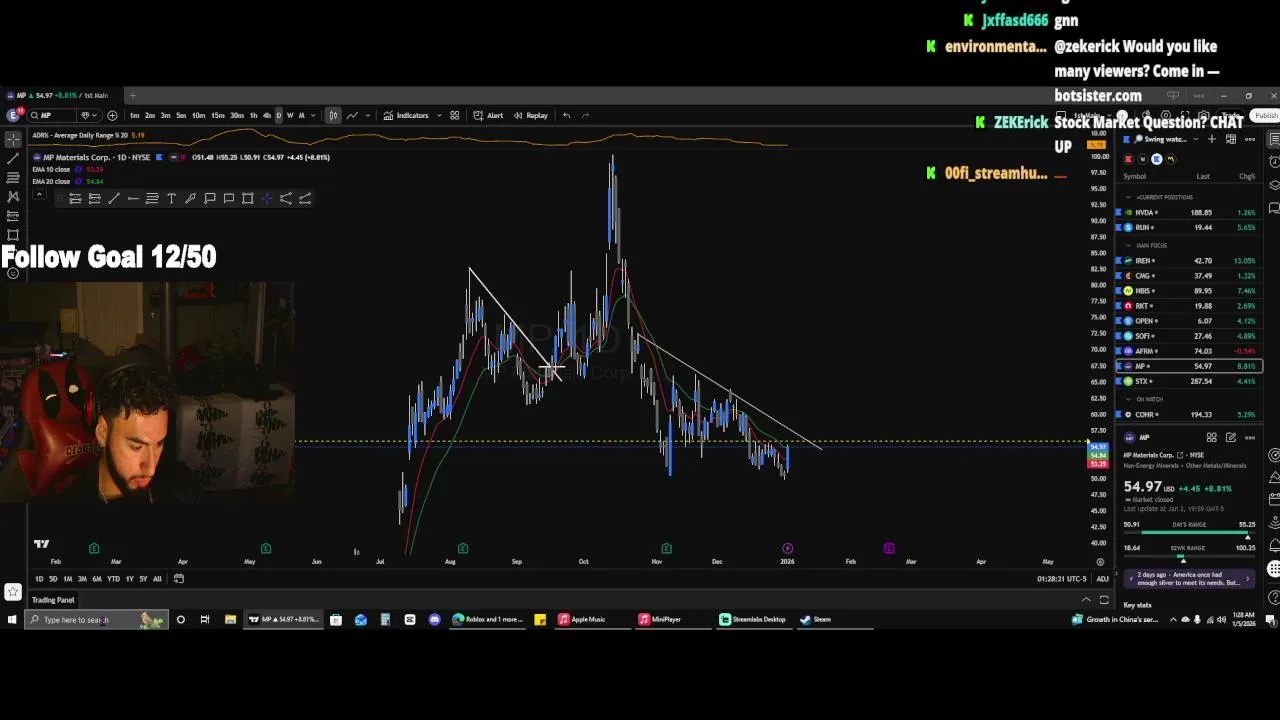This screenshot has width=1280, height=720.
Task: Select the weekly W timeframe
Action: pos(290,115)
